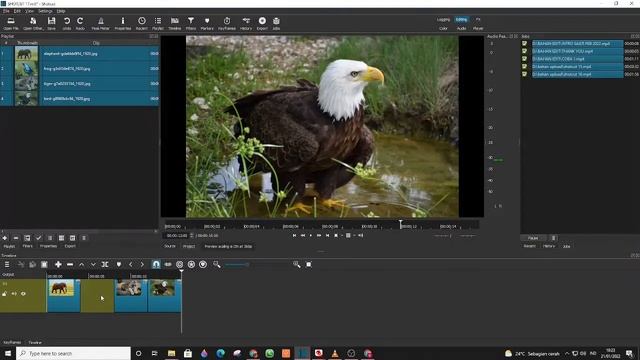Split clip at playhead icon
Image resolution: width=640 pixels, height=360 pixels.
(x=105, y=264)
